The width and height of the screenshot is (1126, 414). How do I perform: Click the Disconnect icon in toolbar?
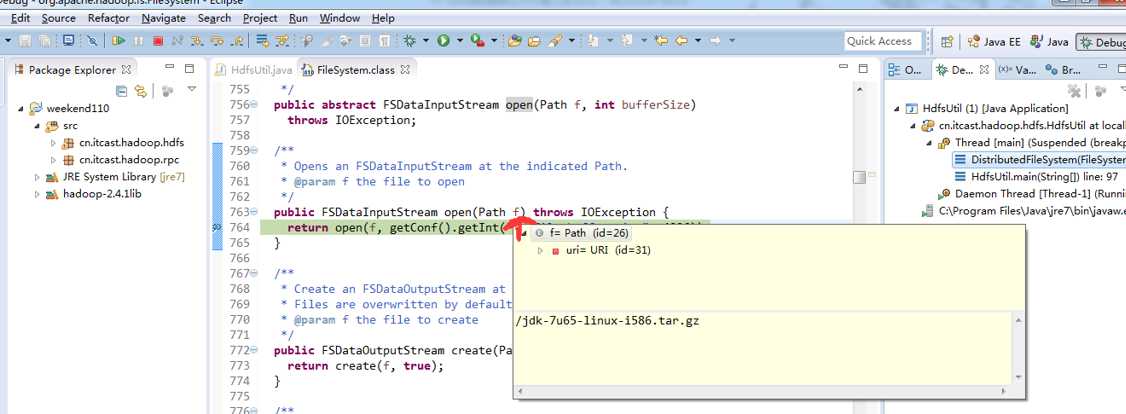pos(177,41)
